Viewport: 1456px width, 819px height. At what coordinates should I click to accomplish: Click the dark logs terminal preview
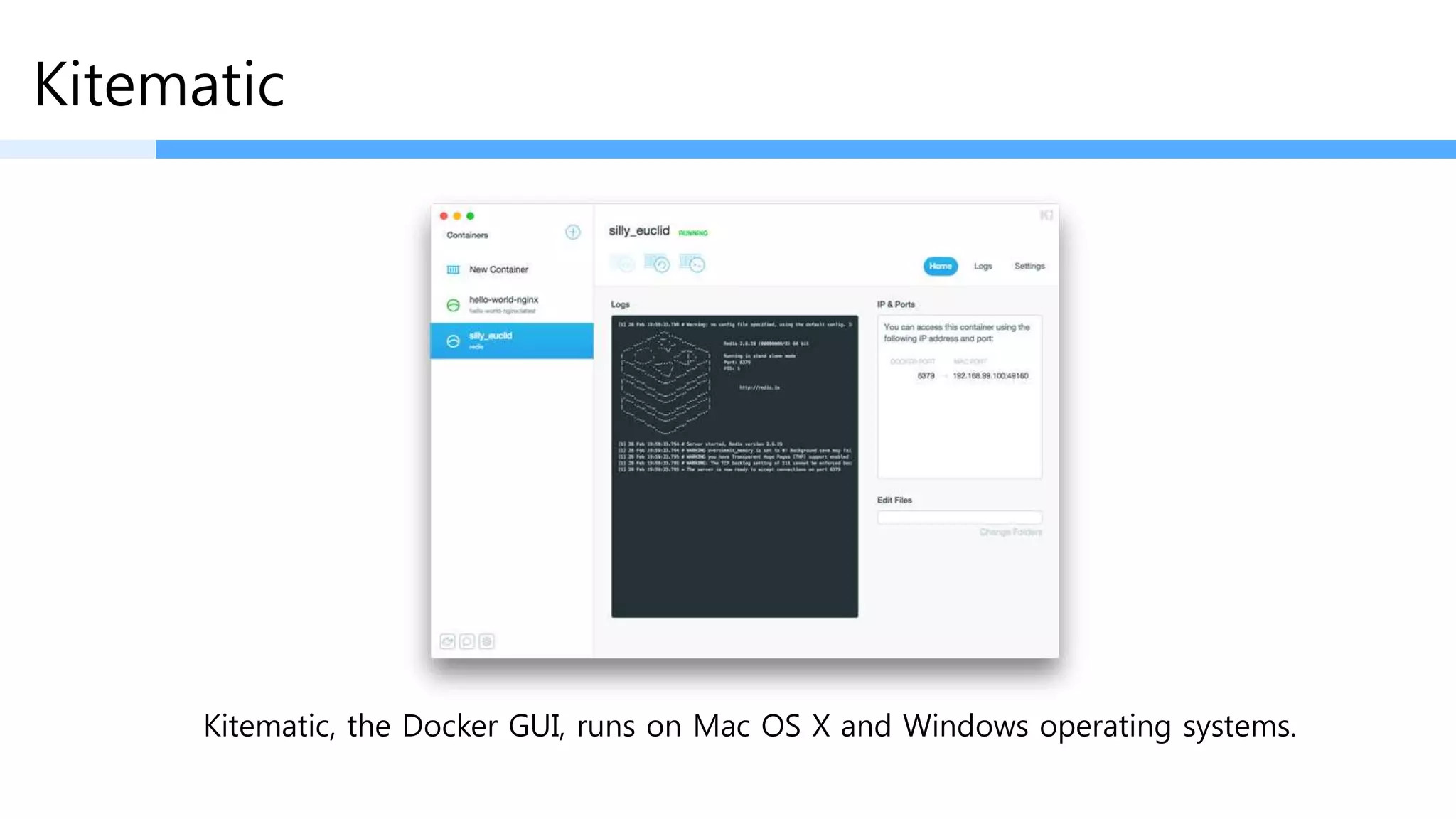point(734,466)
